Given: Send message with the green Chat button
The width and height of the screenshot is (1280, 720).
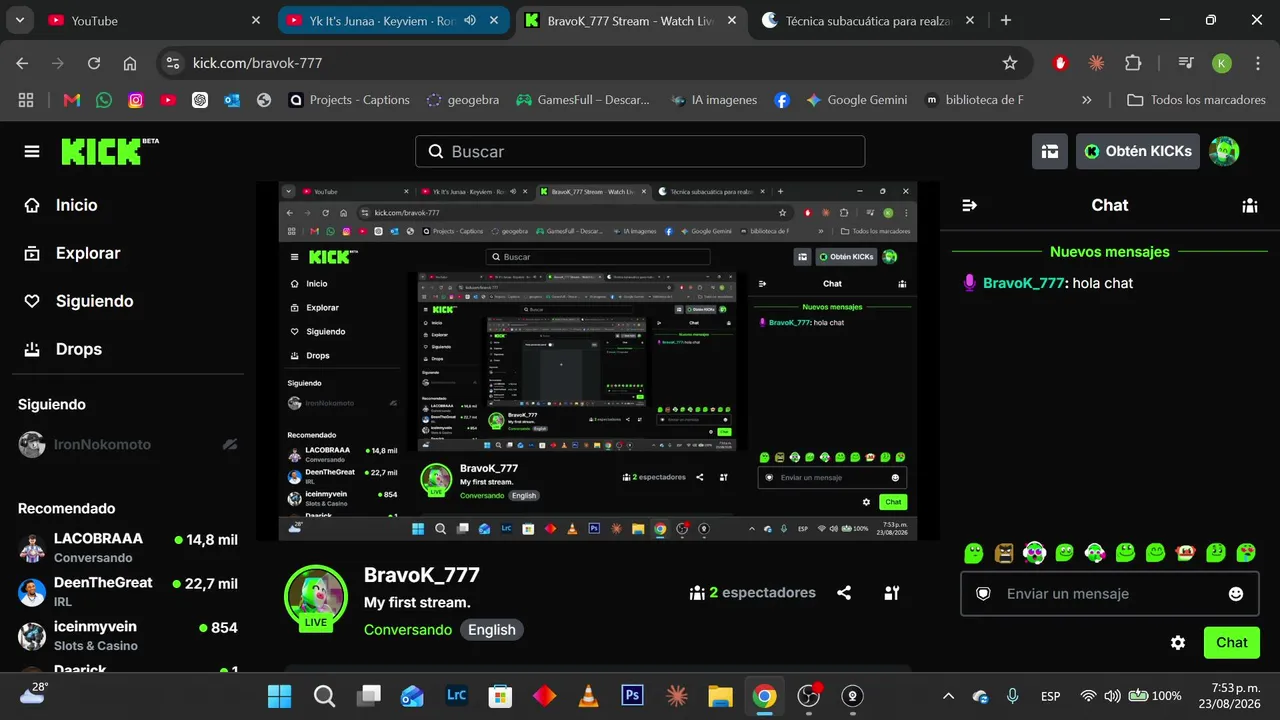Looking at the screenshot, I should click(1232, 643).
